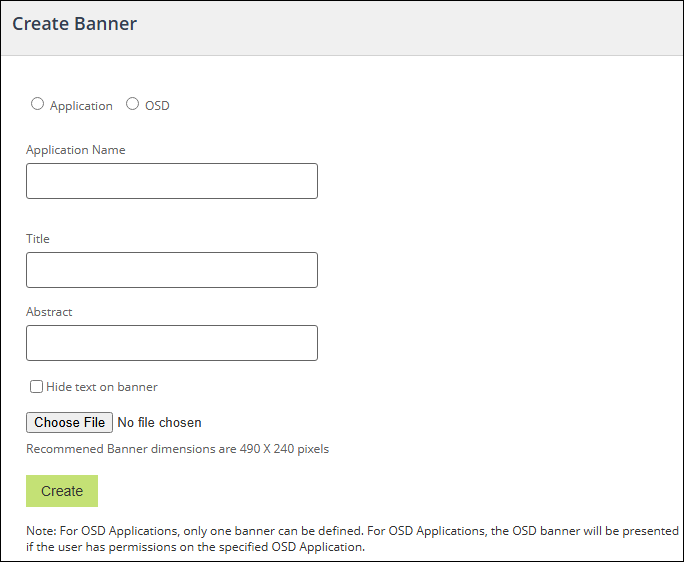
Task: Click the 'Abstract' field label
Action: click(49, 312)
